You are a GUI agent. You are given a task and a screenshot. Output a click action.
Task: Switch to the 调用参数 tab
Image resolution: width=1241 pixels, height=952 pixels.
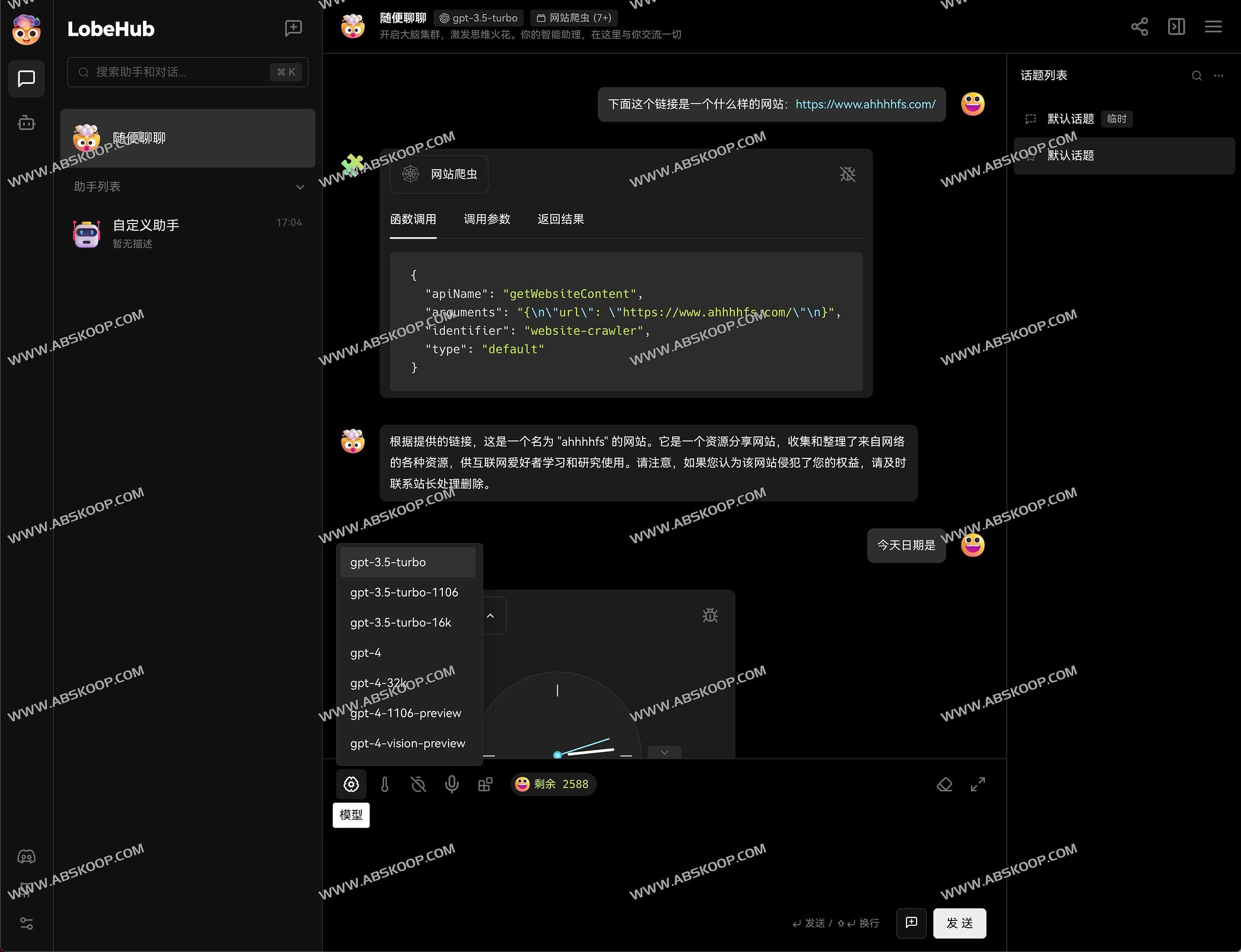(487, 219)
